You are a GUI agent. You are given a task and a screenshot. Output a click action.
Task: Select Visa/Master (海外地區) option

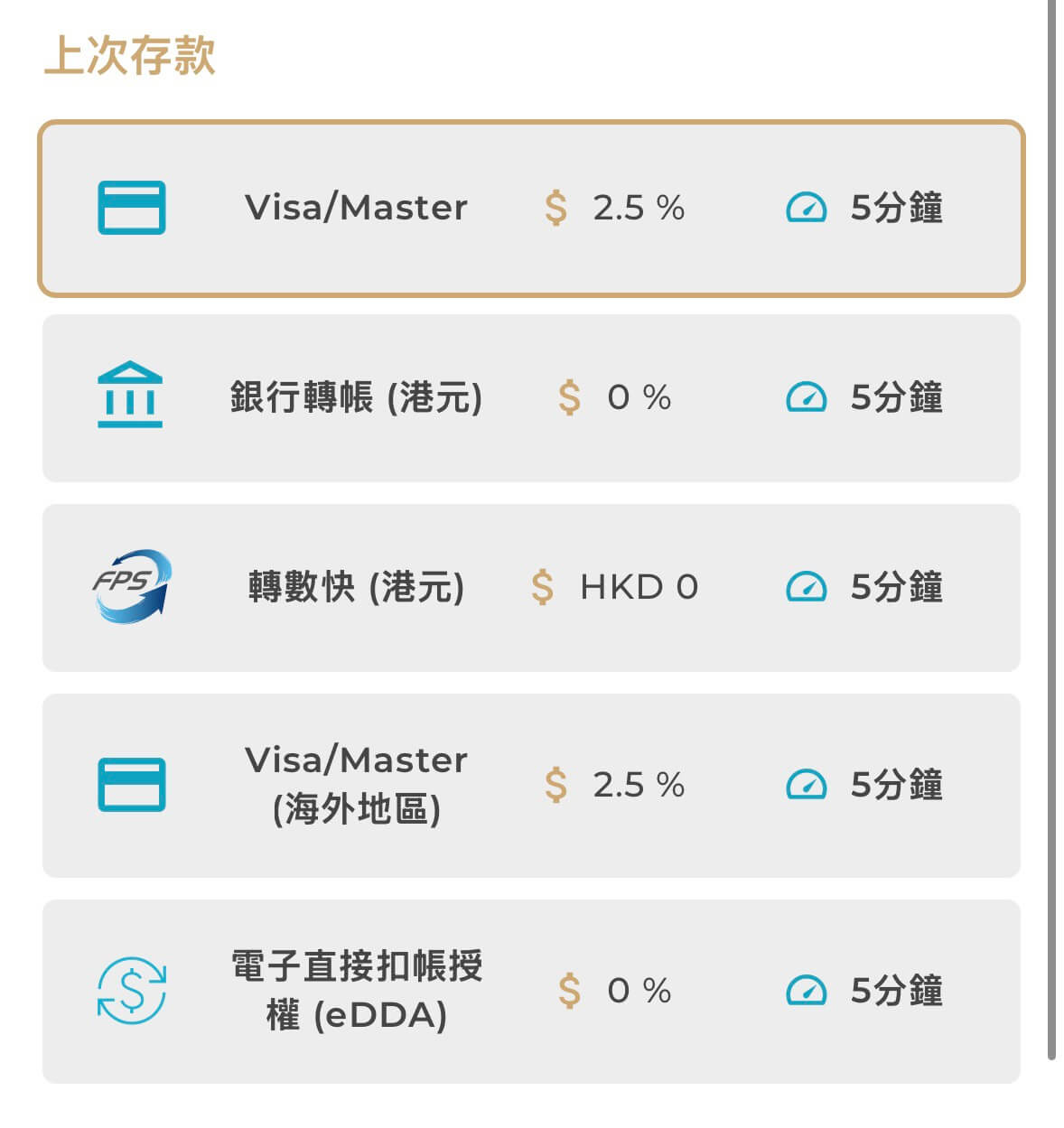pyautogui.click(x=531, y=785)
